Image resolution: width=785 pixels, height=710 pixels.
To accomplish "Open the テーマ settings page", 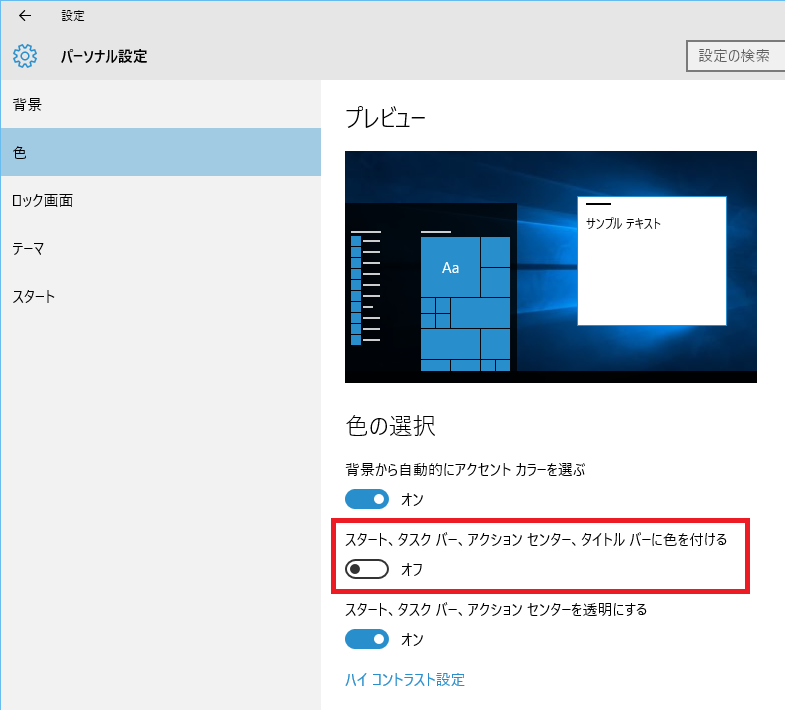I will point(161,248).
